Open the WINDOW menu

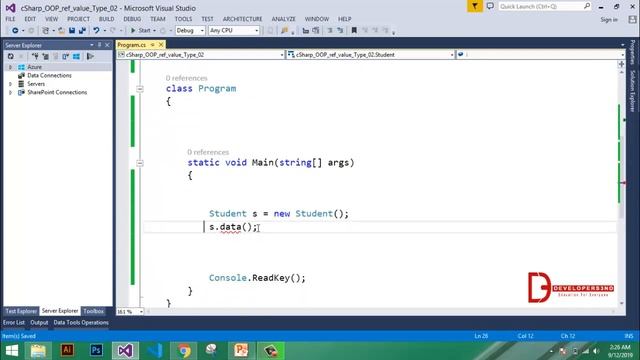(x=317, y=19)
